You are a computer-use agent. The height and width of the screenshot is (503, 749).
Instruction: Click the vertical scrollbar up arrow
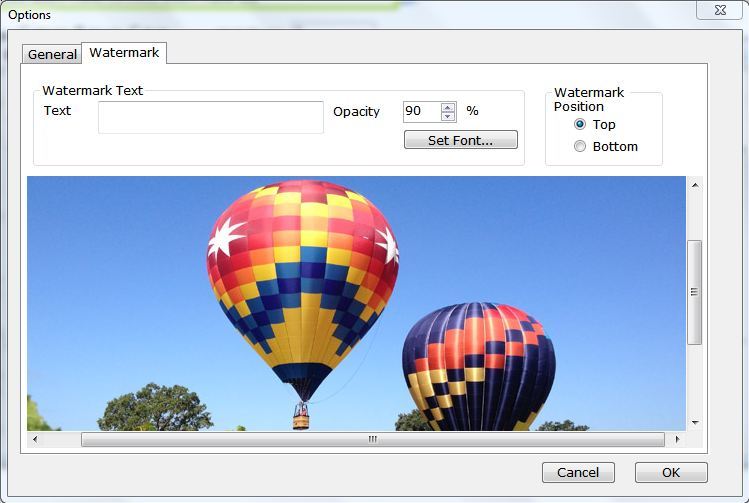pyautogui.click(x=695, y=185)
